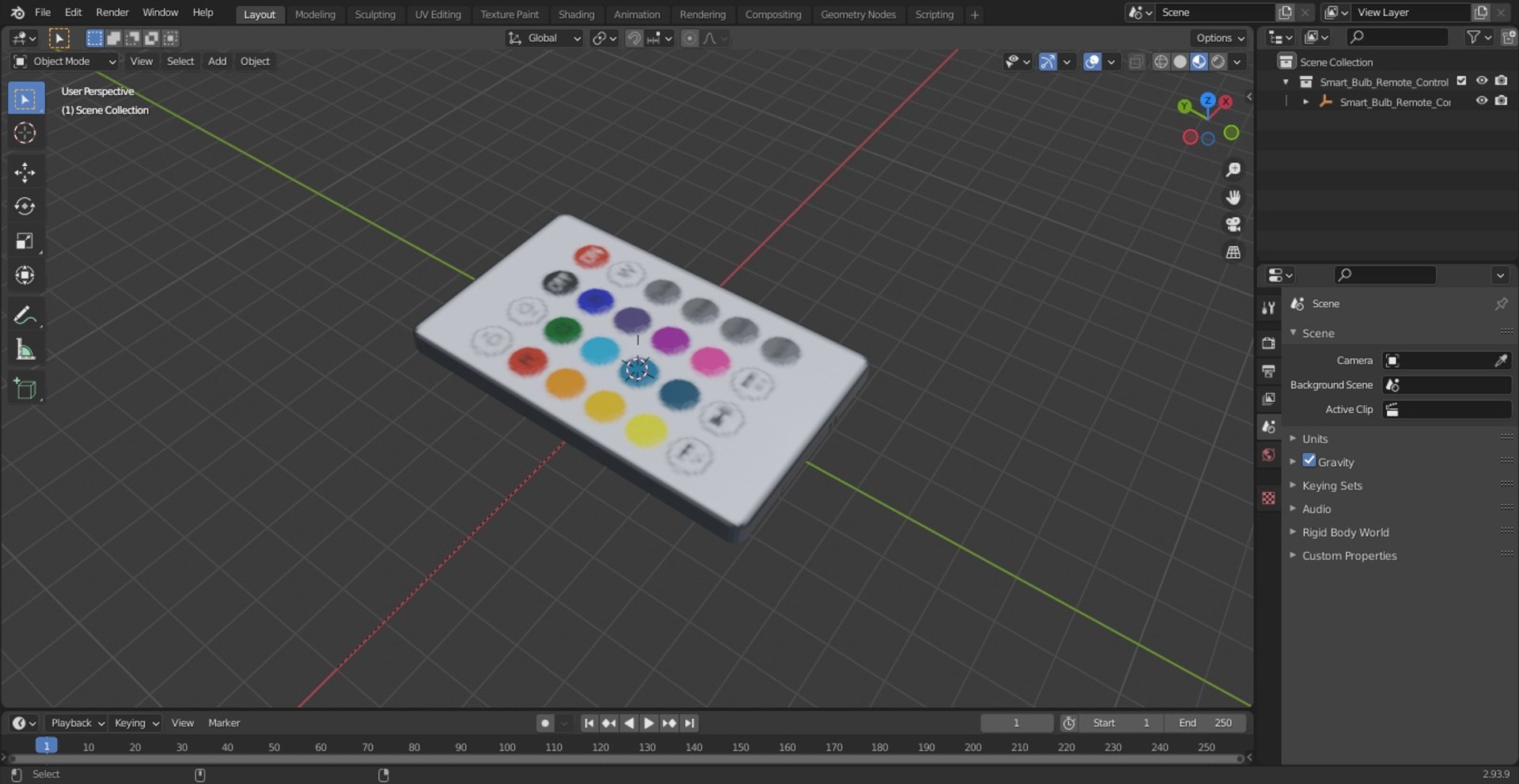Activate the Transform tool
The image size is (1519, 784).
pos(25,275)
